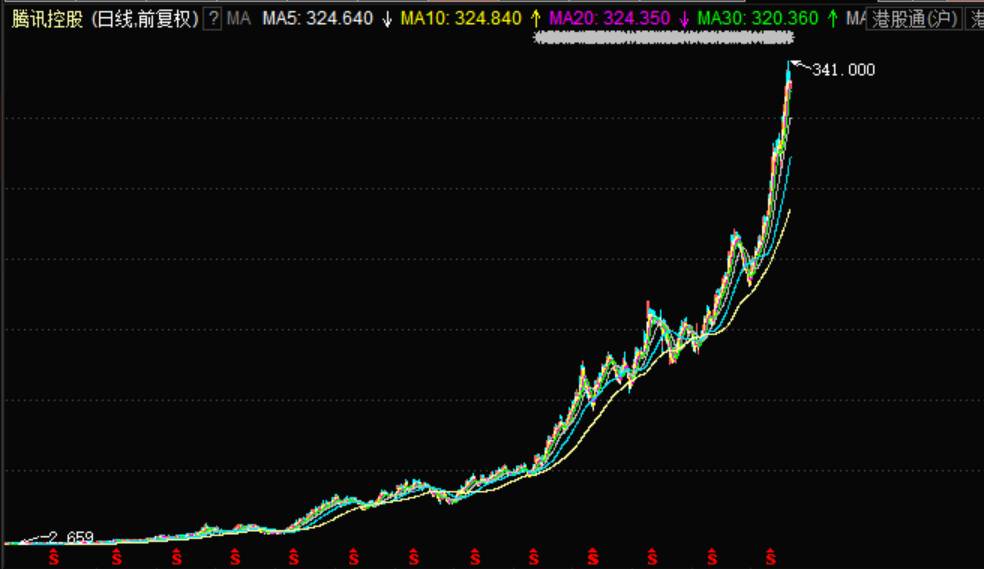
Task: Click the magenta down arrow after MA20
Action: [x=684, y=18]
